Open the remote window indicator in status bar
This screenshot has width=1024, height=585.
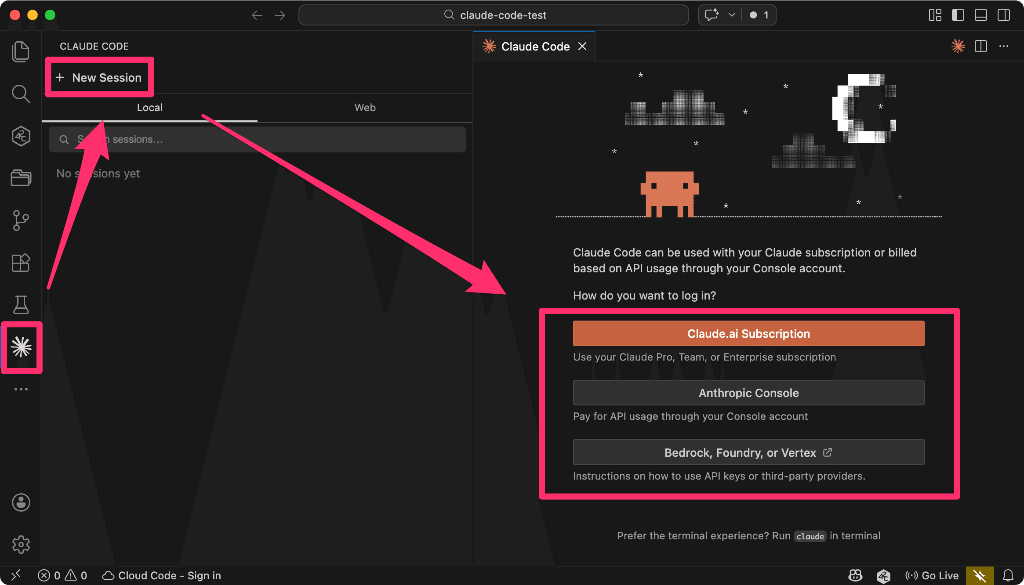16,575
